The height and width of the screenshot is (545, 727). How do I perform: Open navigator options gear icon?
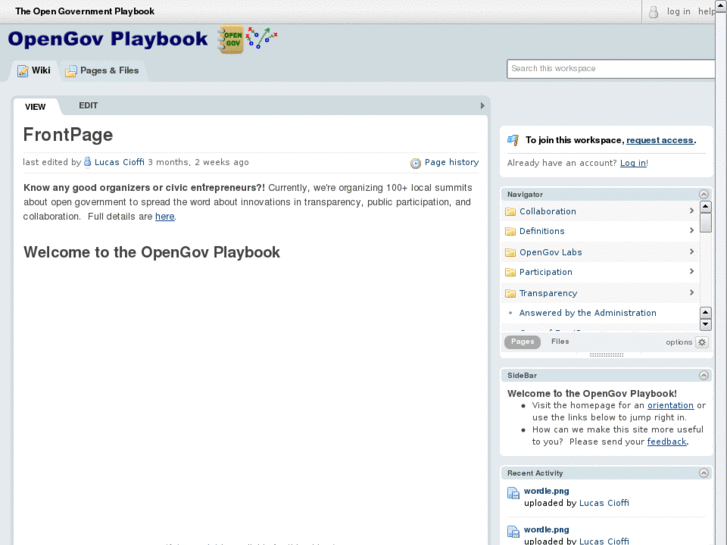tap(702, 342)
